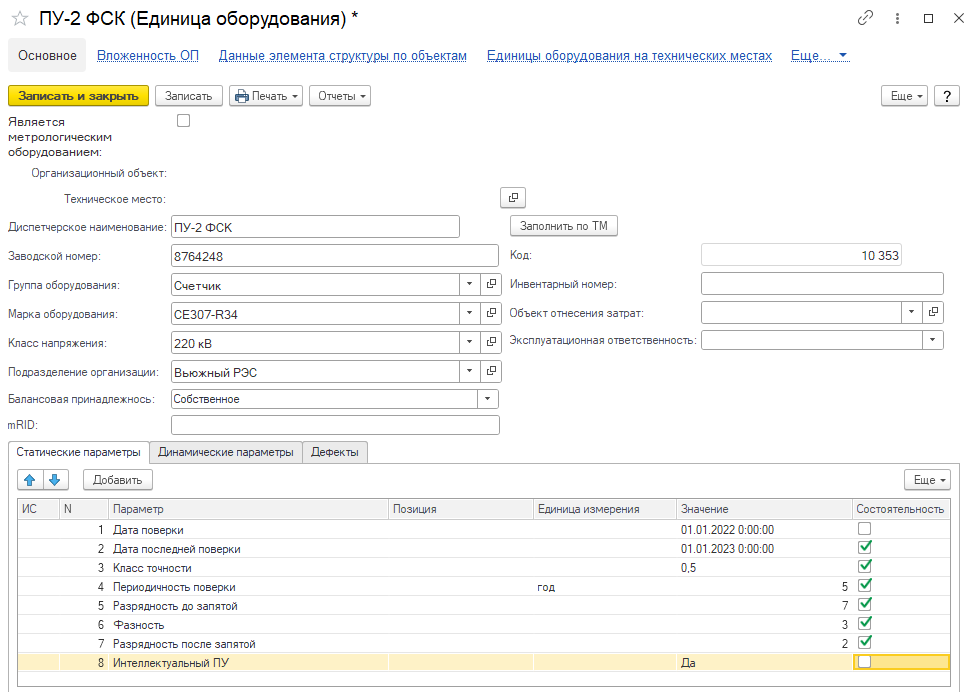
Task: Click the Инвентарный номер input field
Action: 822,284
